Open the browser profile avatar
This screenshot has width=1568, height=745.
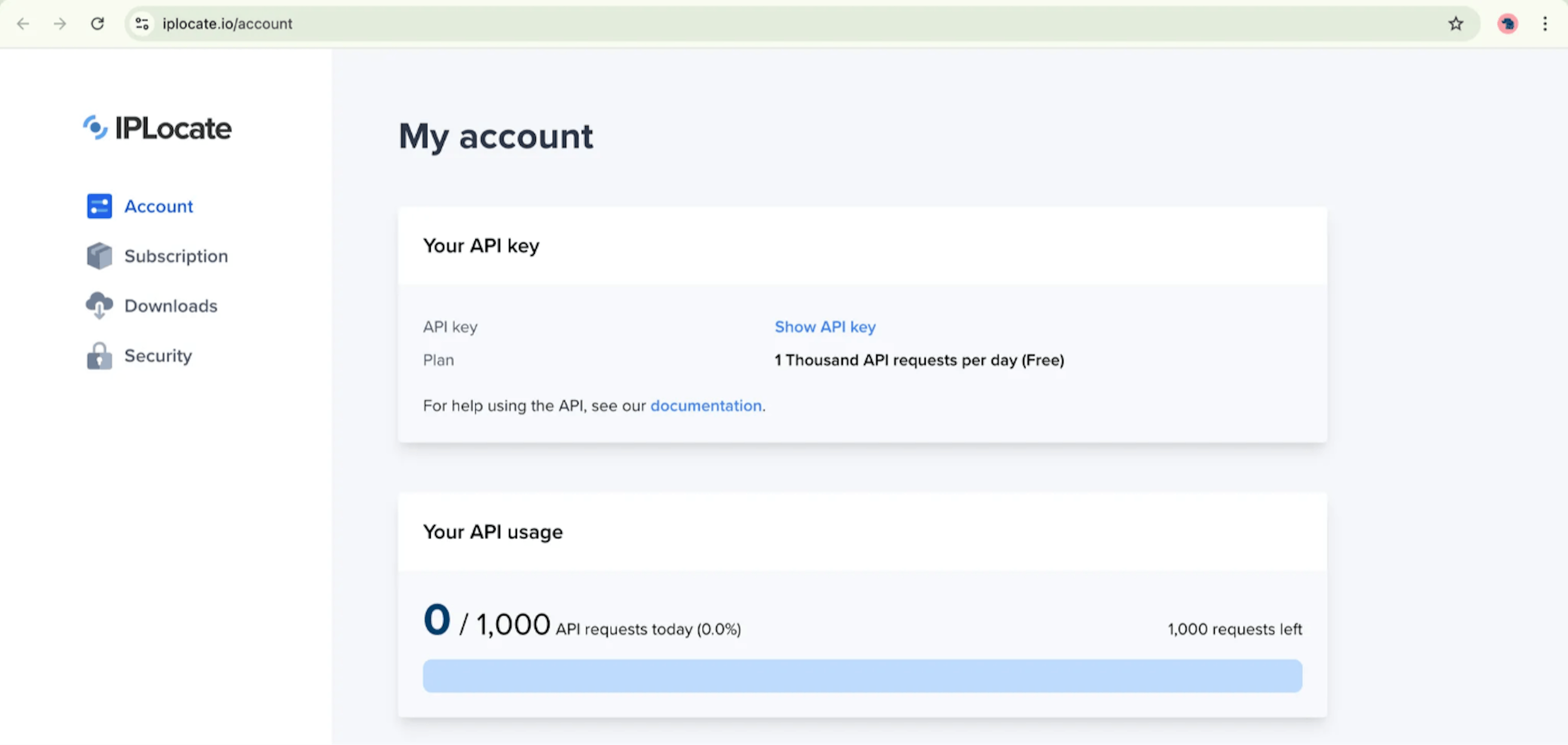point(1507,24)
